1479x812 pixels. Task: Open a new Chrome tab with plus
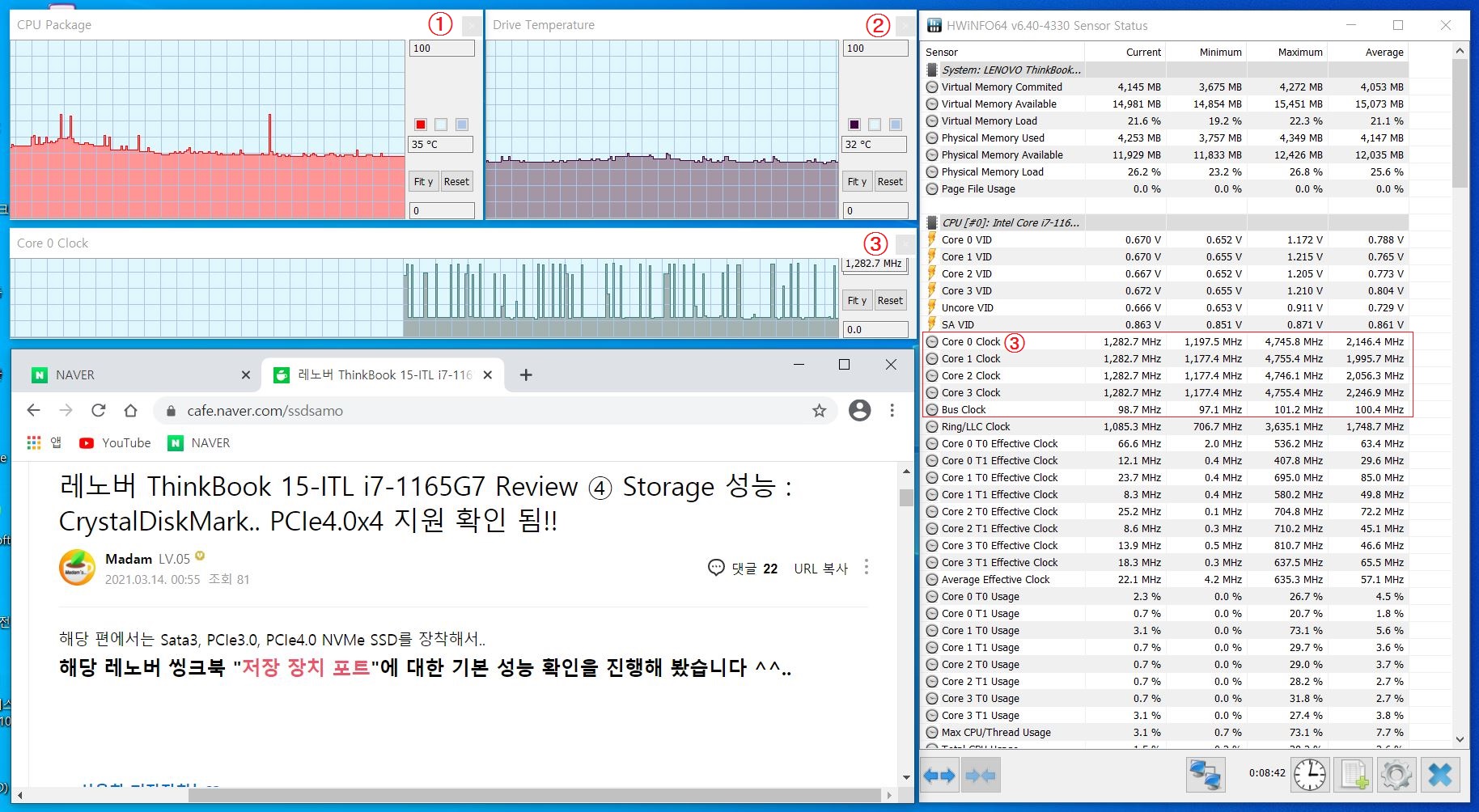(526, 374)
